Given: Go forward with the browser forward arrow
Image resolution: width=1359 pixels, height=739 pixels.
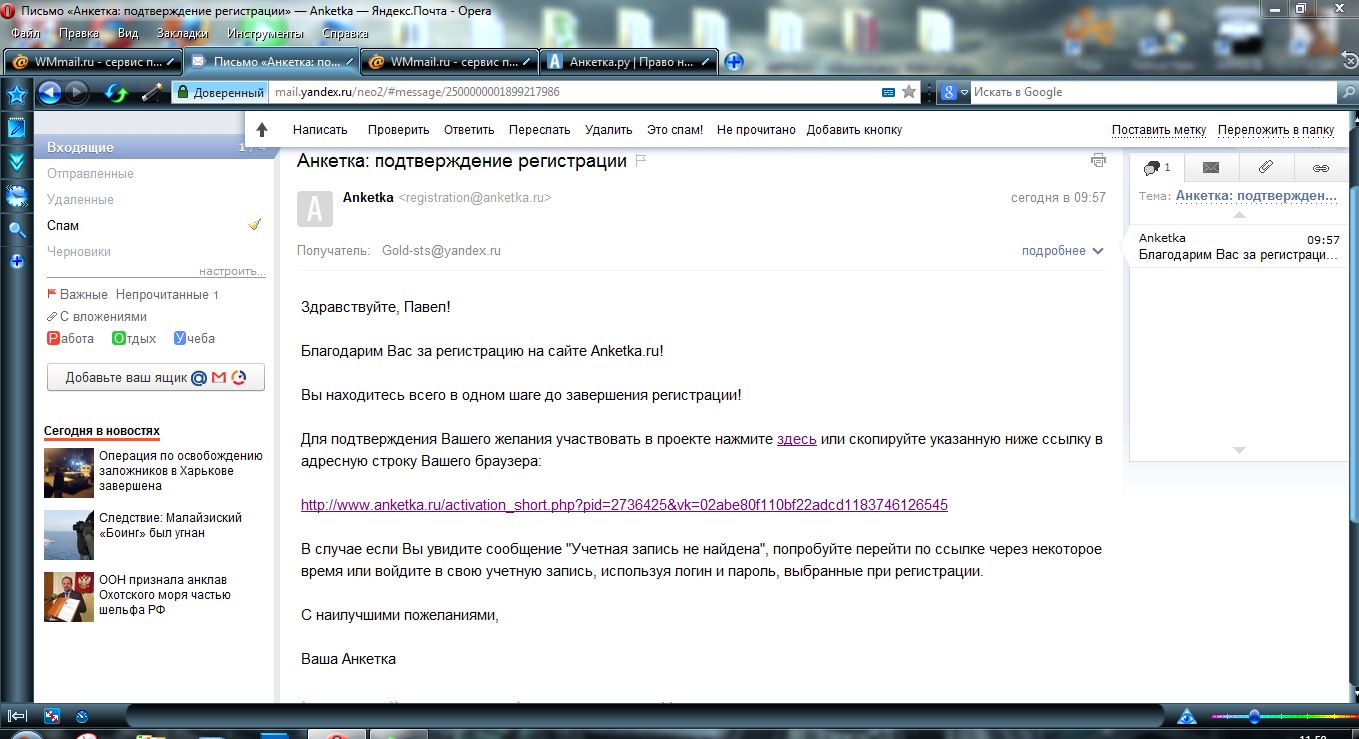Looking at the screenshot, I should pyautogui.click(x=76, y=93).
